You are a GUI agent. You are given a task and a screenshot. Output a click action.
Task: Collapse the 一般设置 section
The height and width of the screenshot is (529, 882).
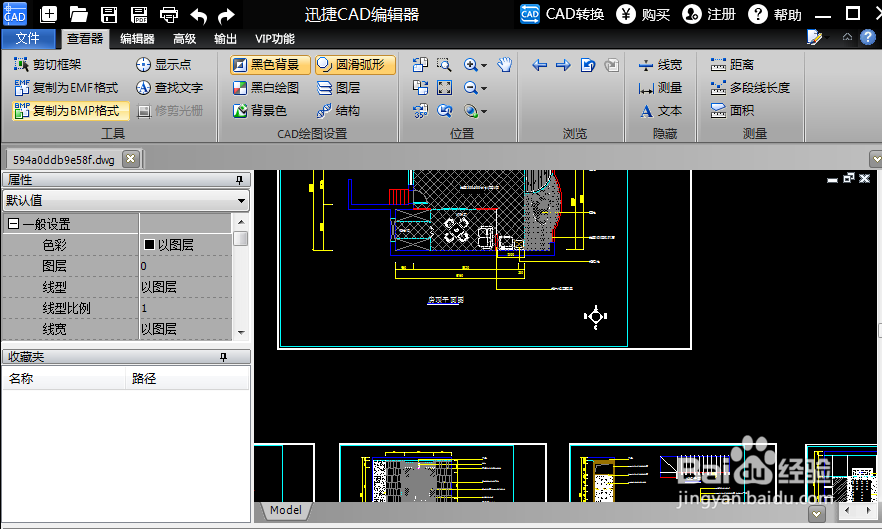click(x=14, y=224)
